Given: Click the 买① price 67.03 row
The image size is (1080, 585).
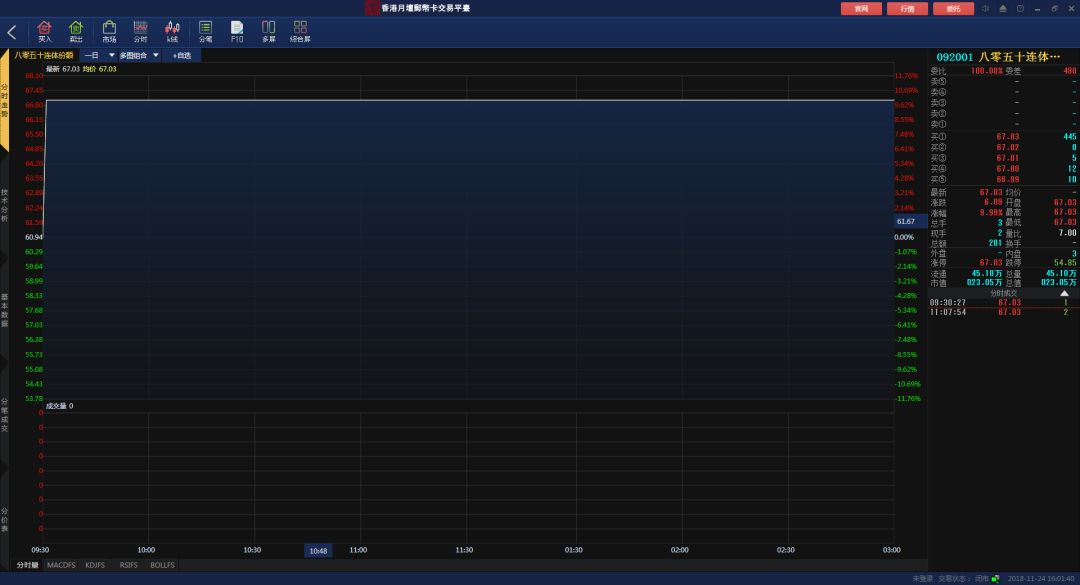Looking at the screenshot, I should pos(1003,136).
